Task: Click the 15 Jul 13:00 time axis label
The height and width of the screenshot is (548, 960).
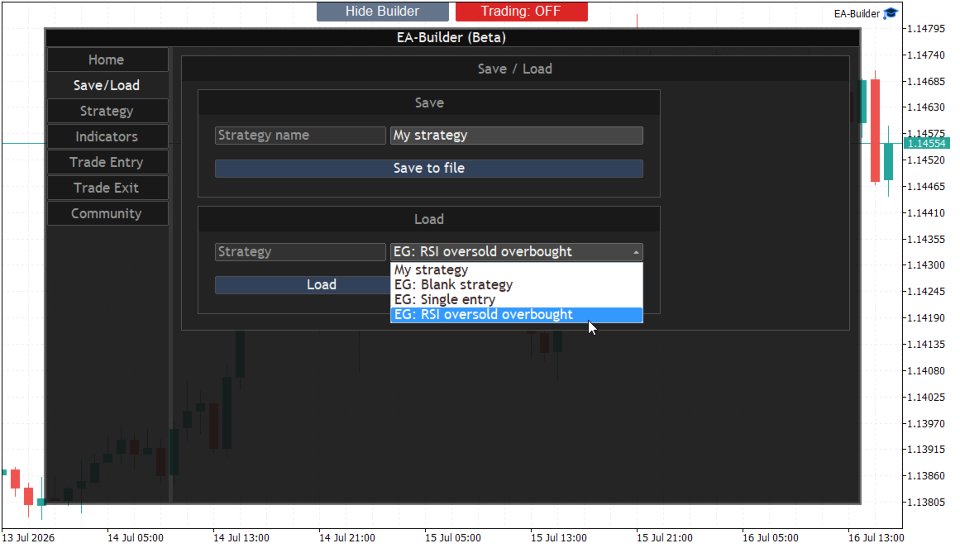Action: point(558,538)
